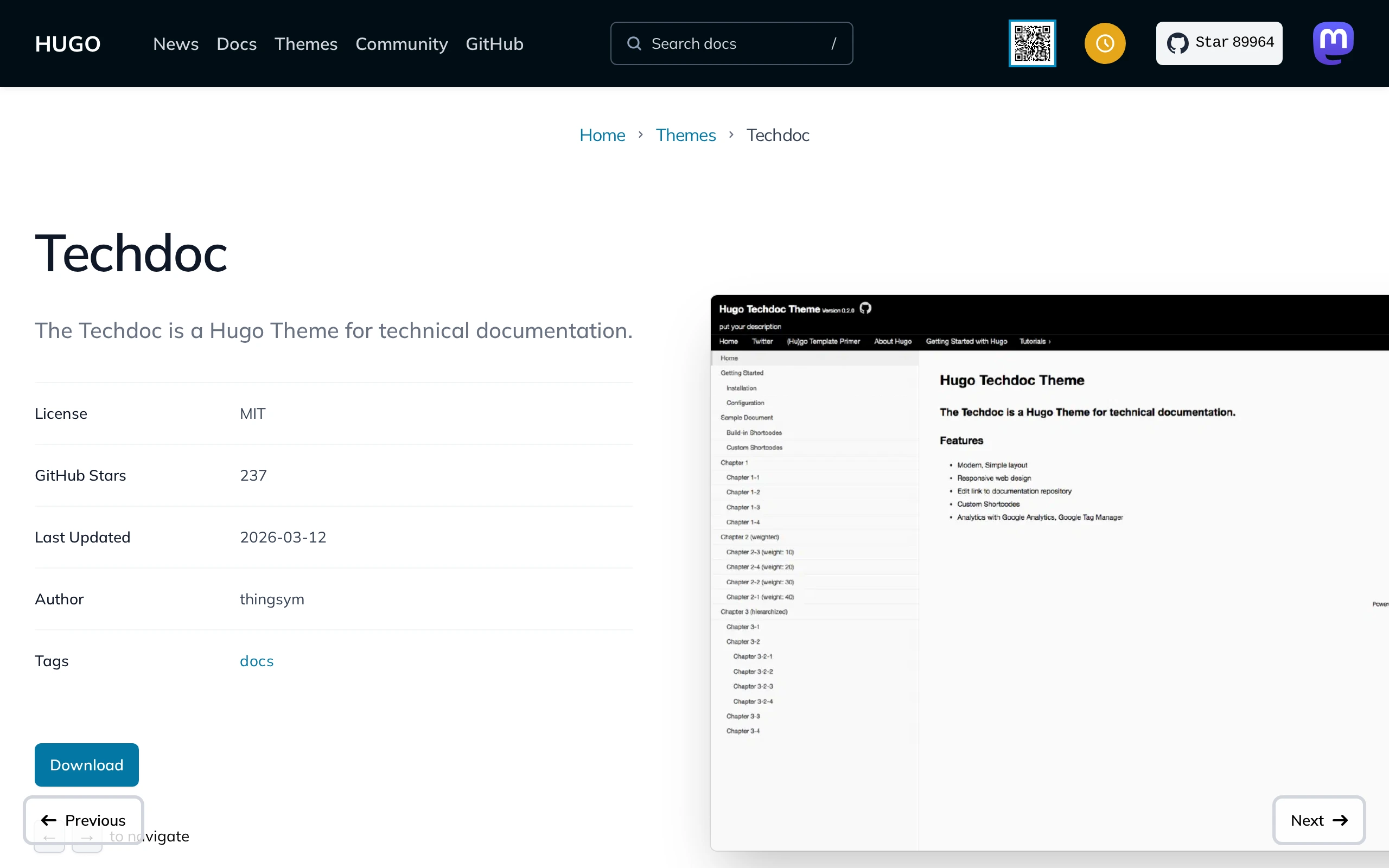Viewport: 1389px width, 868px height.
Task: Click the thingsym author name
Action: 272,599
